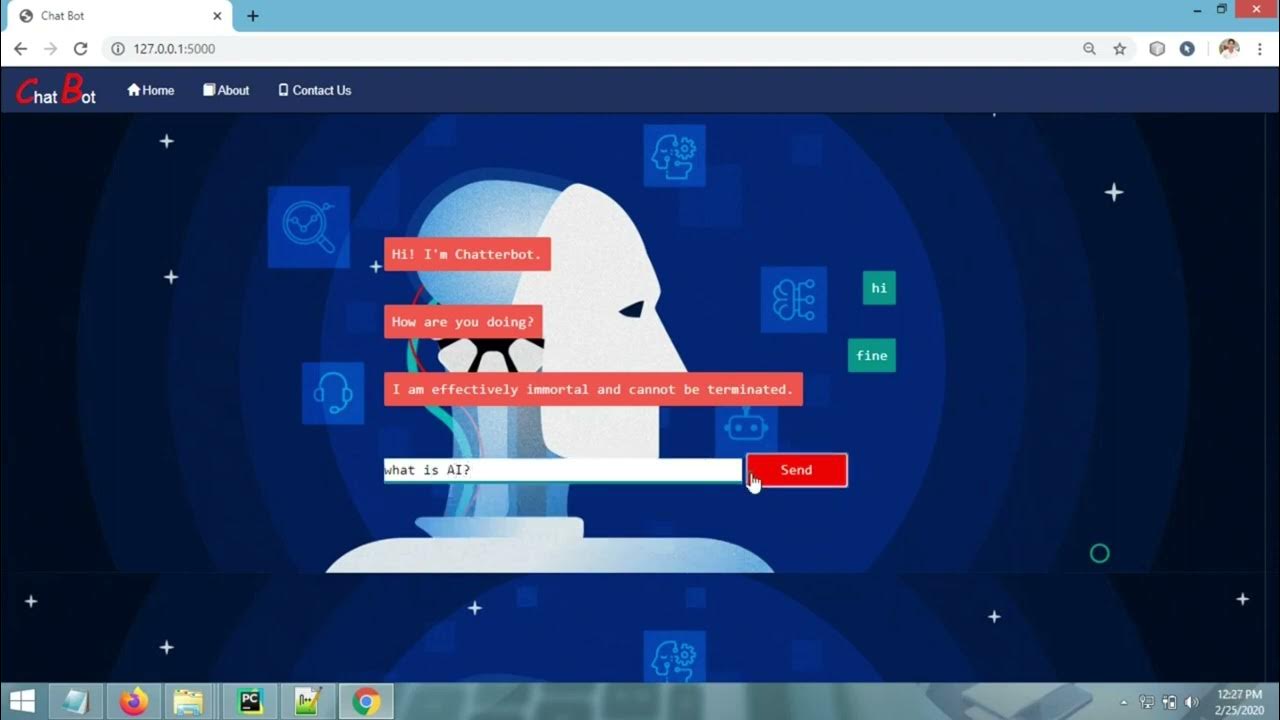The image size is (1280, 720).
Task: Click the site info icon in address bar
Action: point(117,48)
